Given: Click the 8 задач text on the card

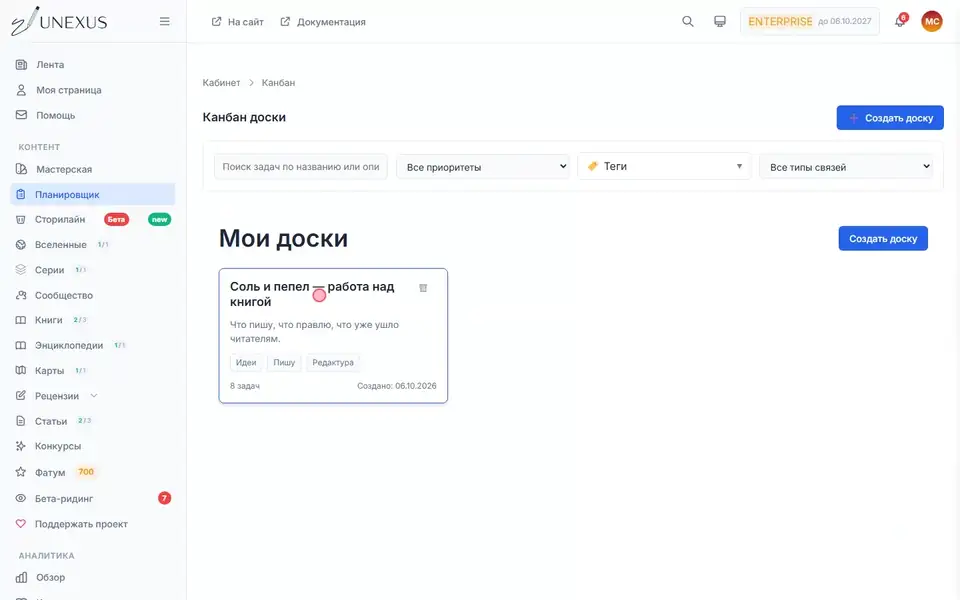Looking at the screenshot, I should point(245,386).
